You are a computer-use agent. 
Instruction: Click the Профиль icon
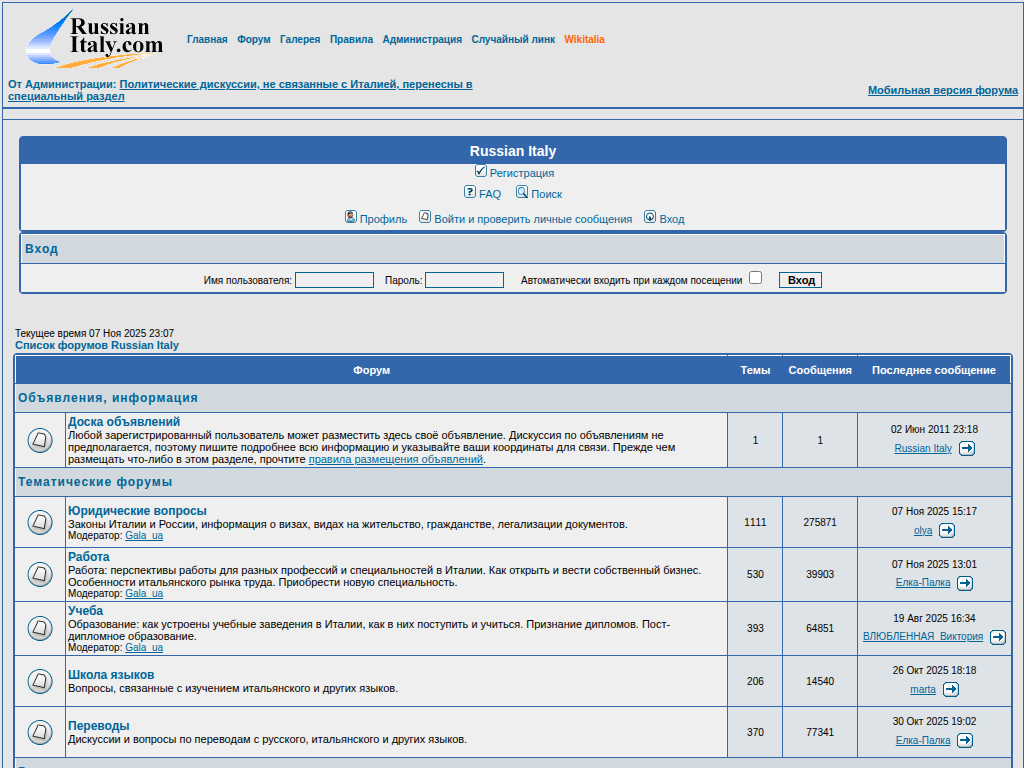point(351,217)
